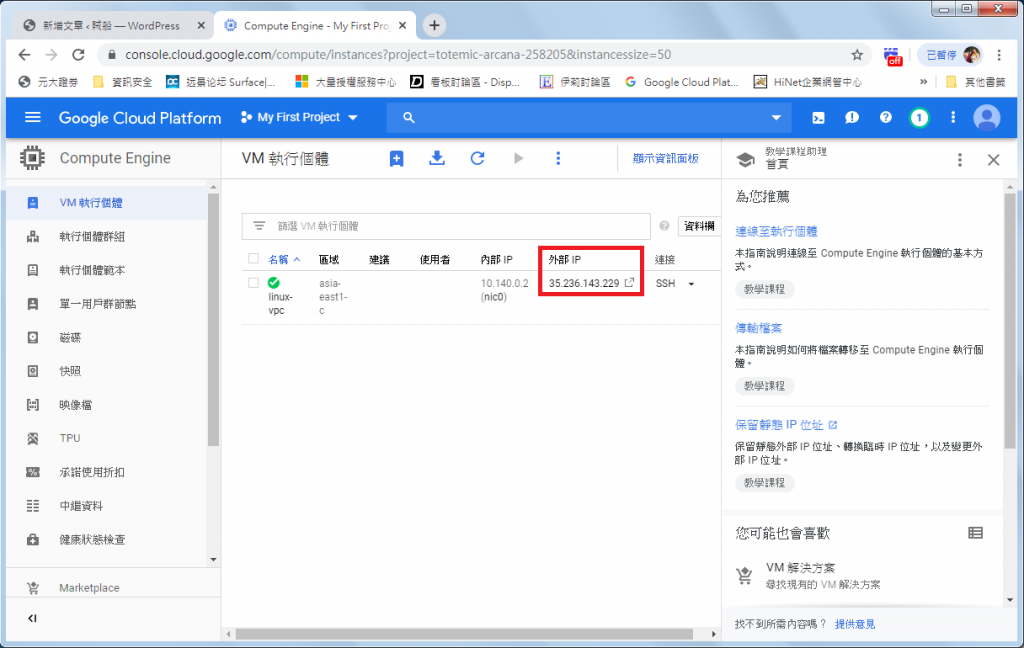Viewport: 1024px width, 648px height.
Task: Click the 提供意見 feedback link
Action: point(855,624)
